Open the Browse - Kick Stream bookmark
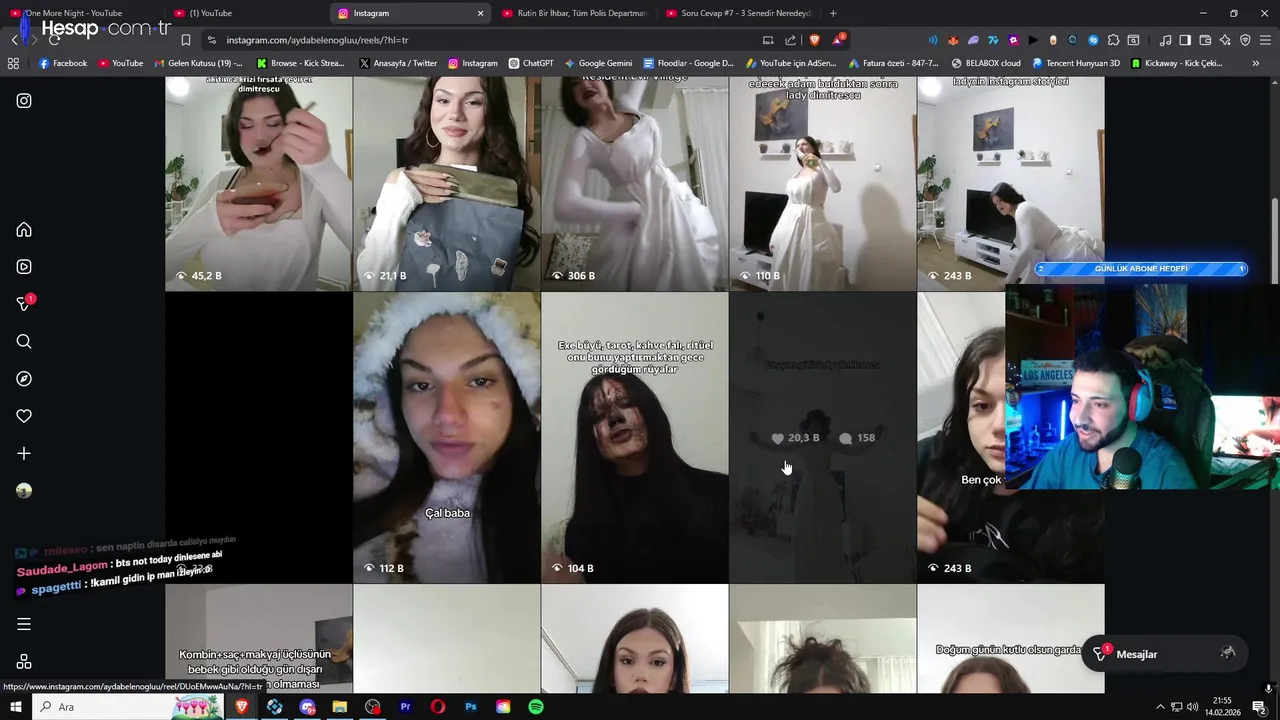Viewport: 1280px width, 720px height. click(x=300, y=63)
